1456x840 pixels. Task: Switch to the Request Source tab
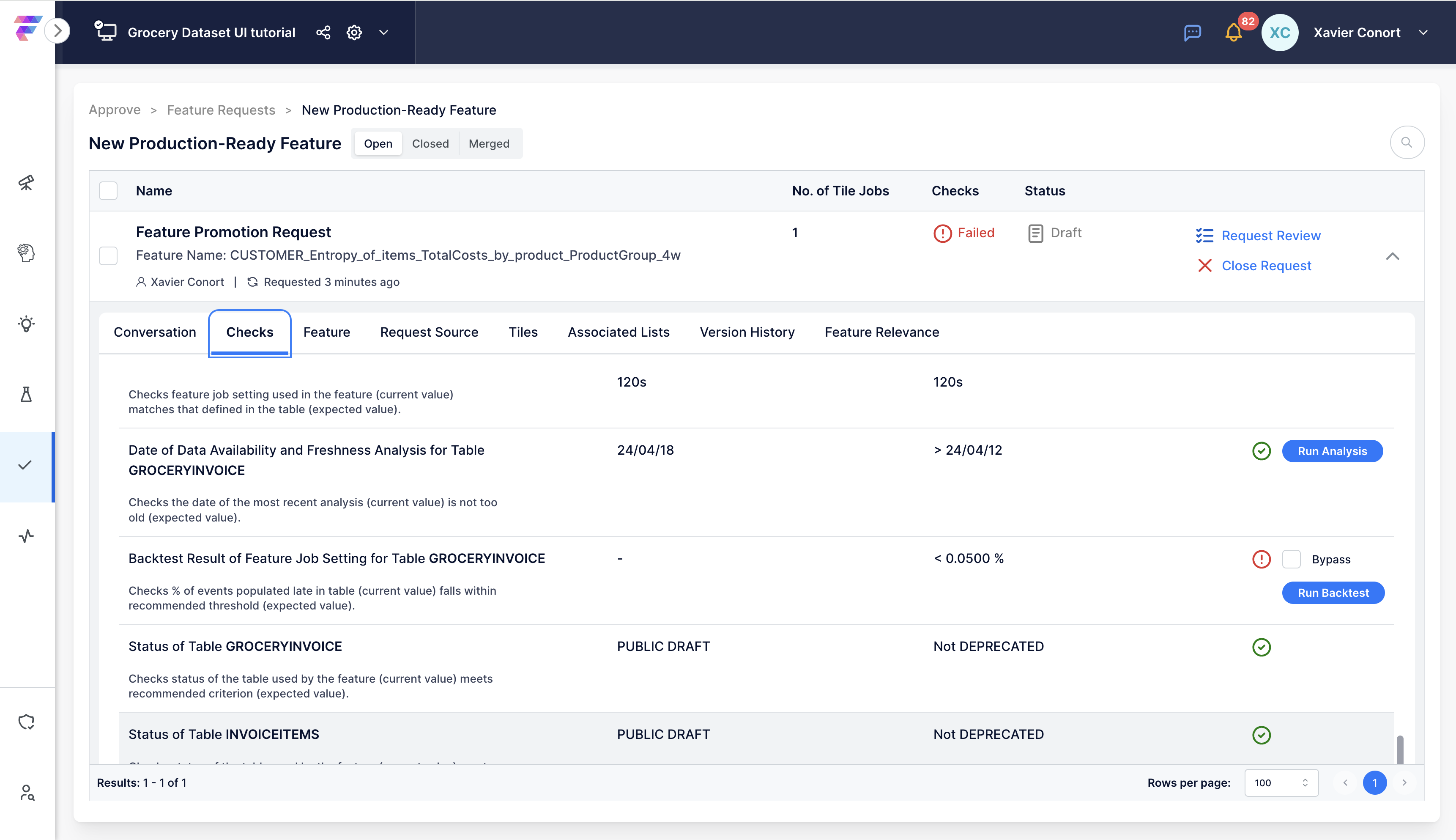click(429, 332)
